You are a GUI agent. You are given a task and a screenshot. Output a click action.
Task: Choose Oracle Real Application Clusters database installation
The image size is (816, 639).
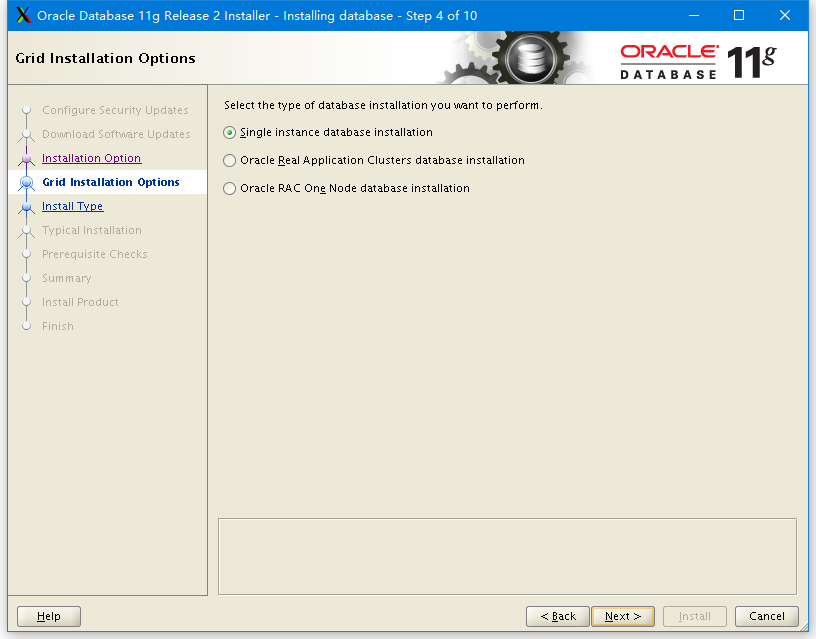pos(230,160)
